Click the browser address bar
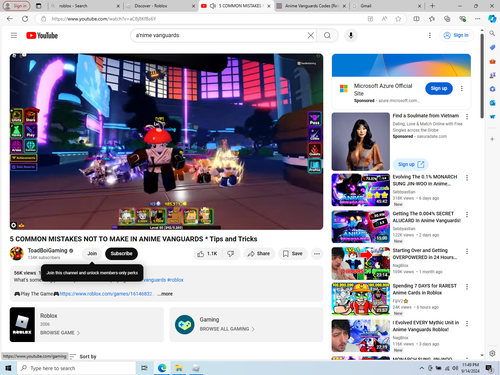Viewport: 500px width, 375px height. click(207, 19)
